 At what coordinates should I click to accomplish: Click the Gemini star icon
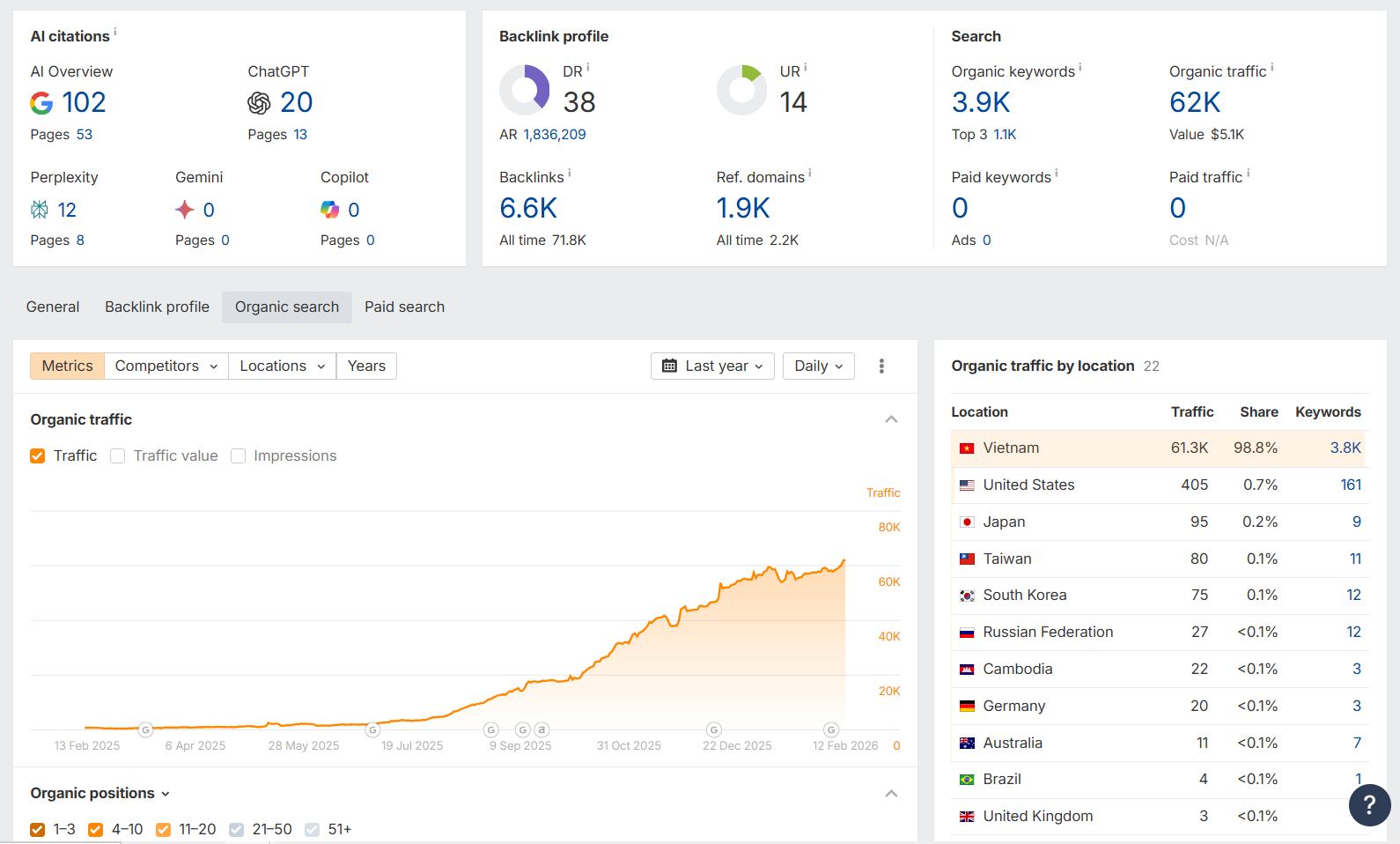pos(185,210)
